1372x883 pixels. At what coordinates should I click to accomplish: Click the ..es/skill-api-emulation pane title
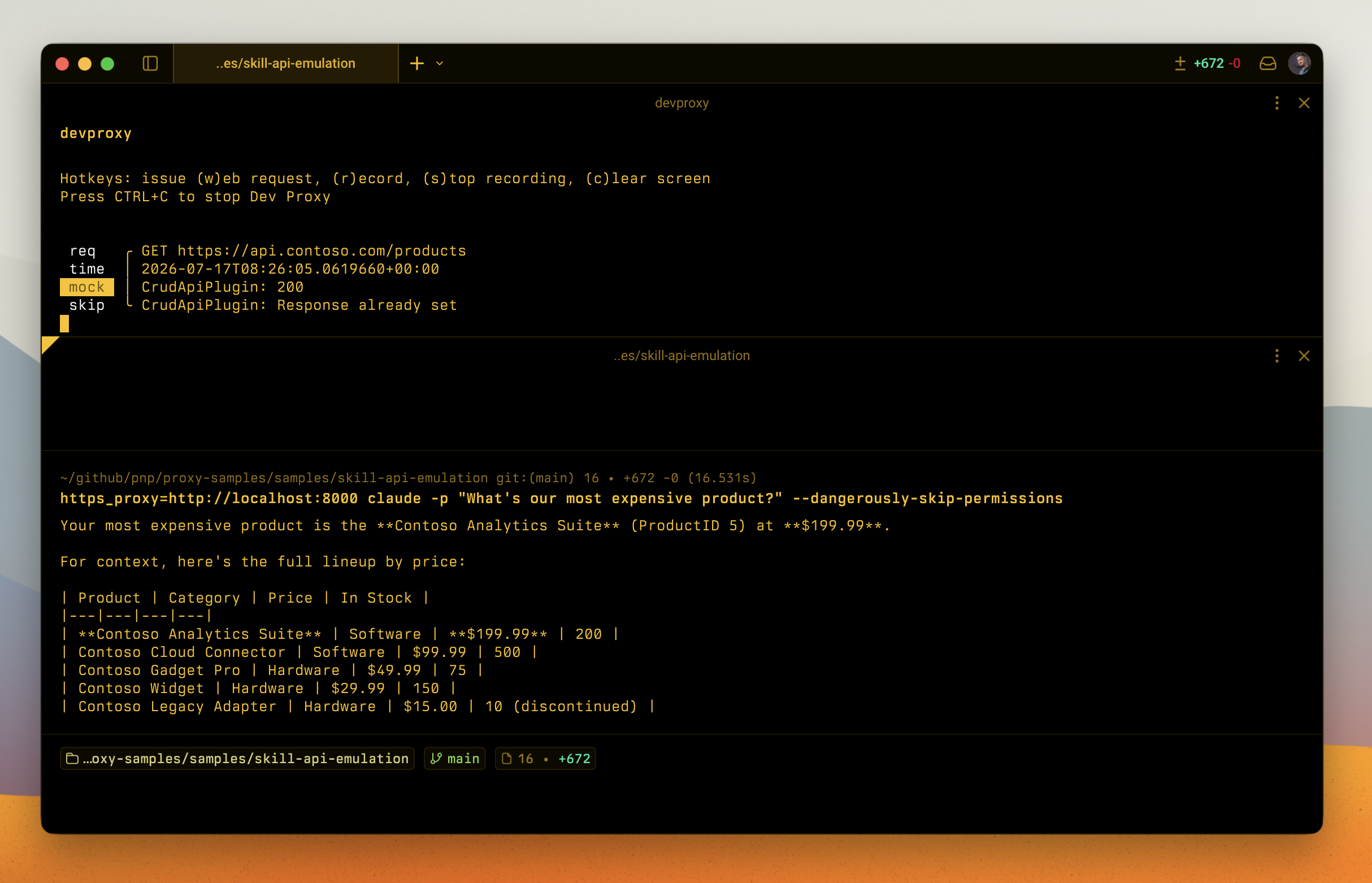[x=681, y=356]
